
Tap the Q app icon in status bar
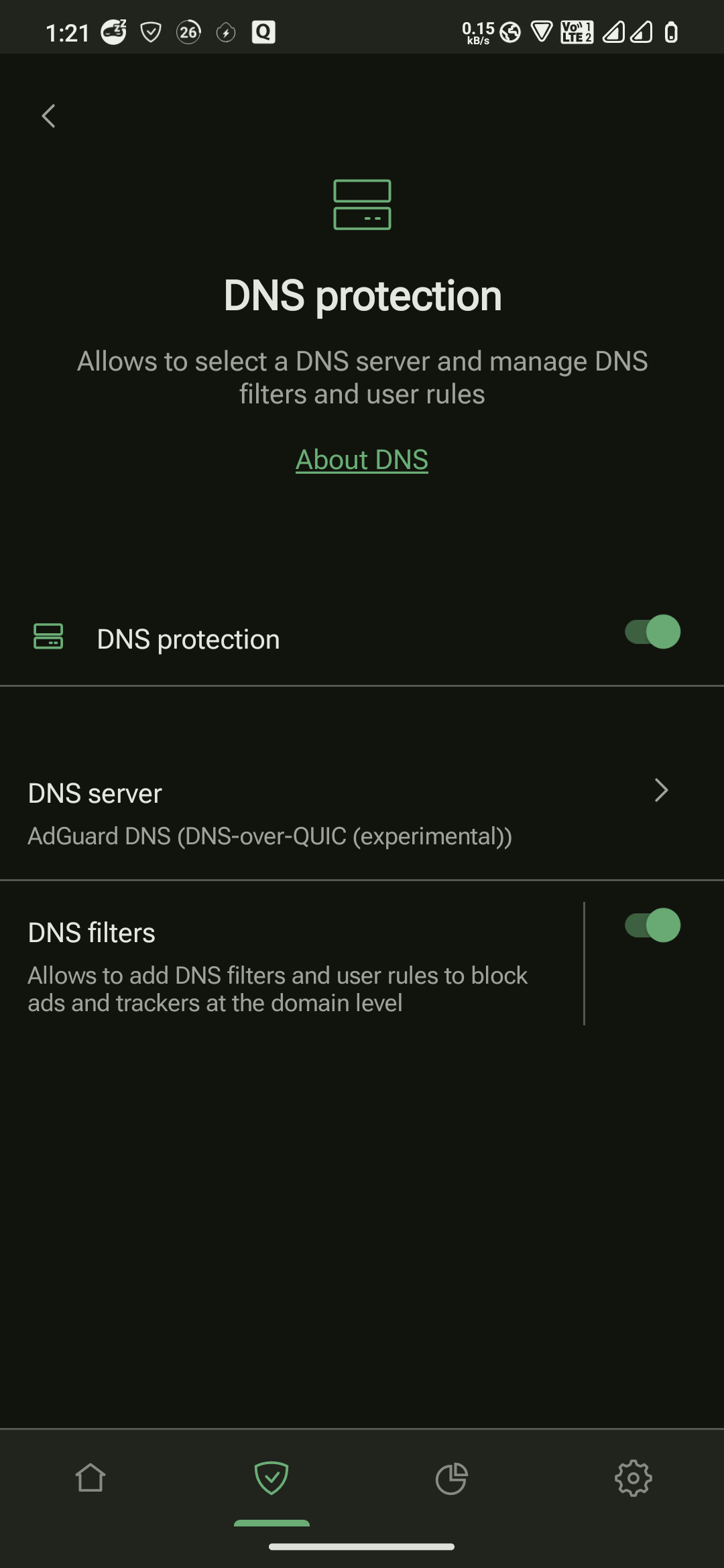[263, 31]
